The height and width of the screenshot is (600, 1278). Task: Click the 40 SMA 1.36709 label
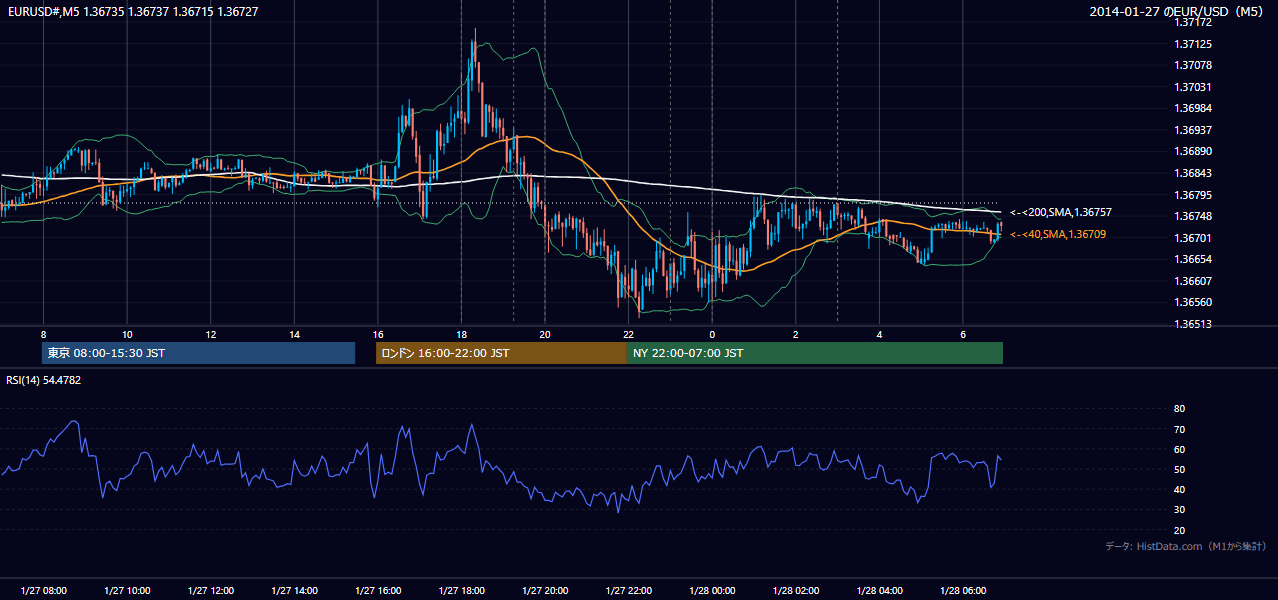click(1058, 234)
